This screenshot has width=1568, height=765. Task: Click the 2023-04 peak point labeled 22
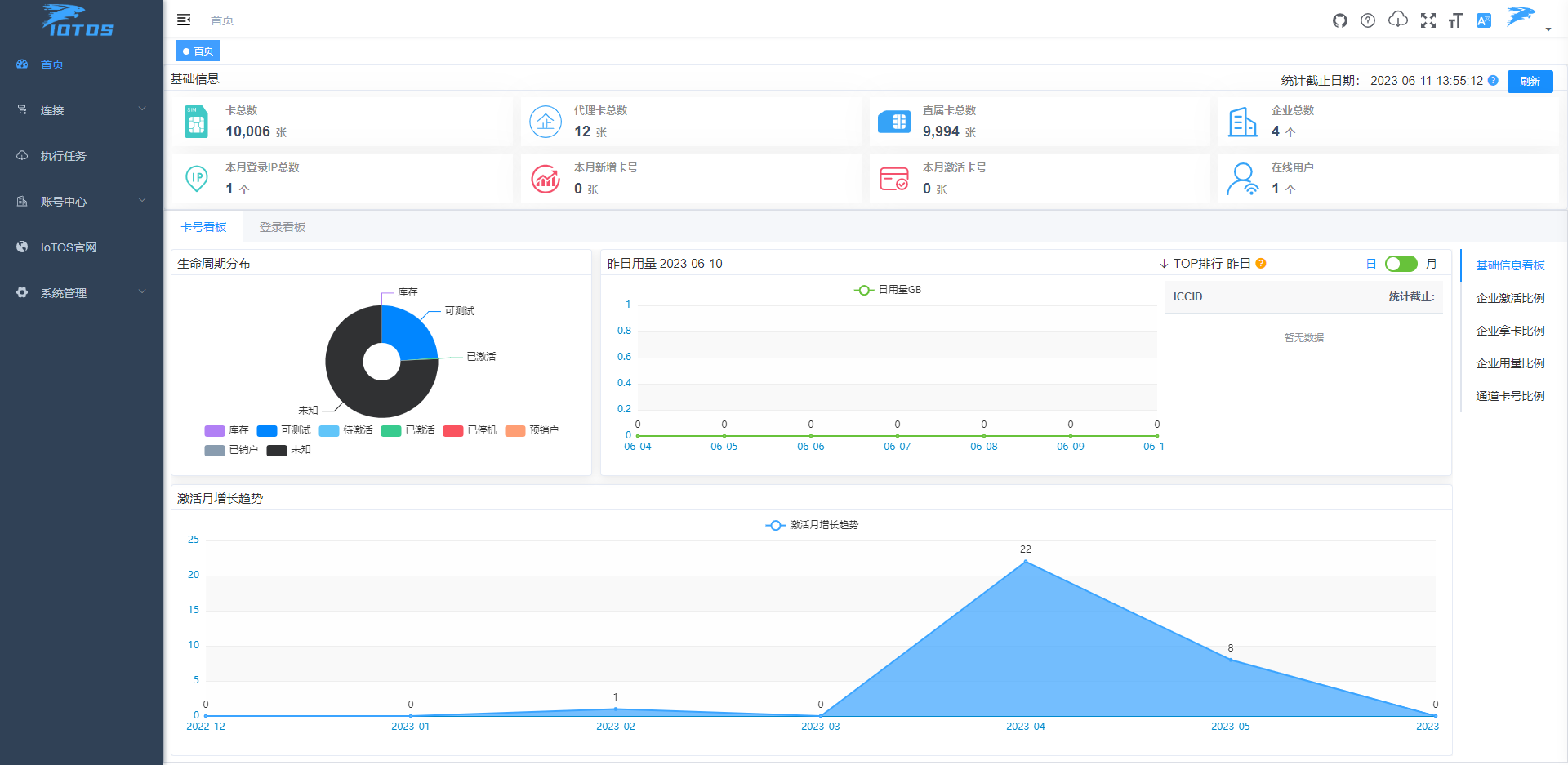click(1026, 562)
